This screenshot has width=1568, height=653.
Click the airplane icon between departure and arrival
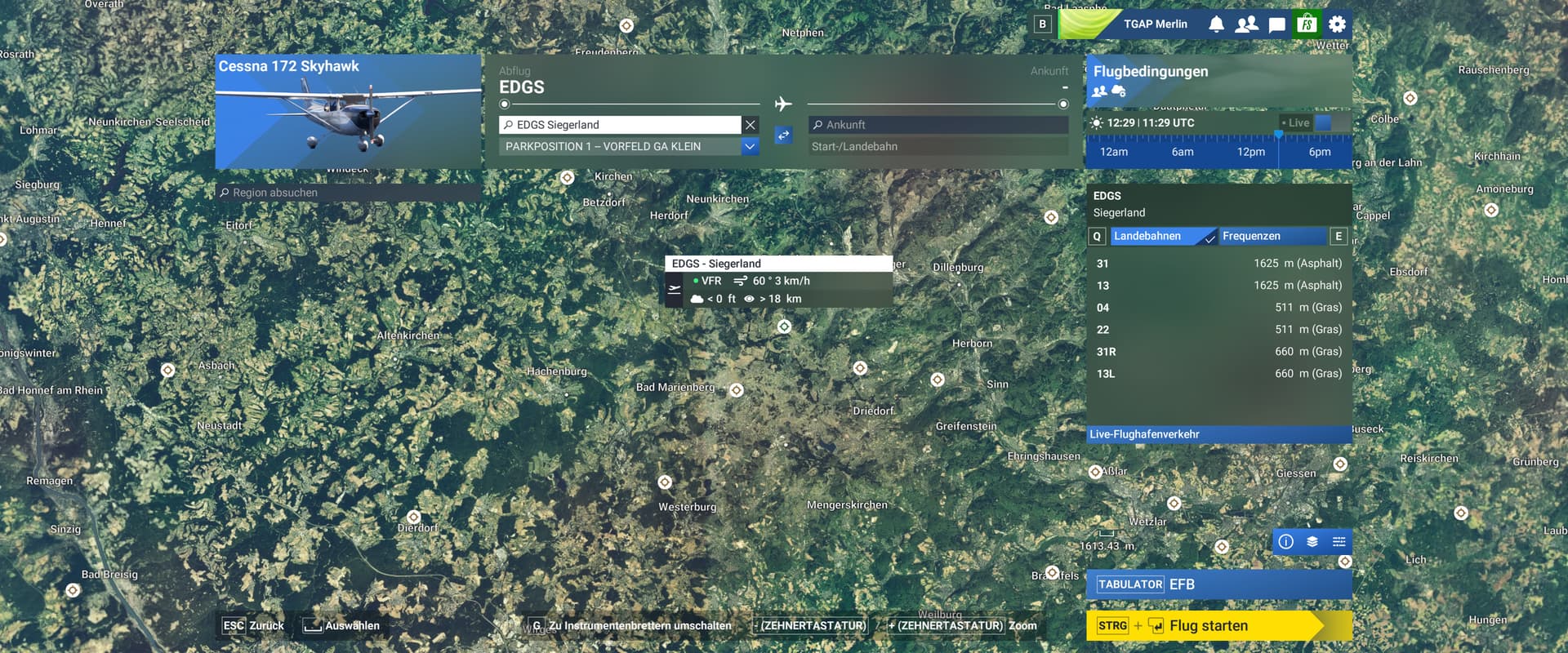pos(783,104)
